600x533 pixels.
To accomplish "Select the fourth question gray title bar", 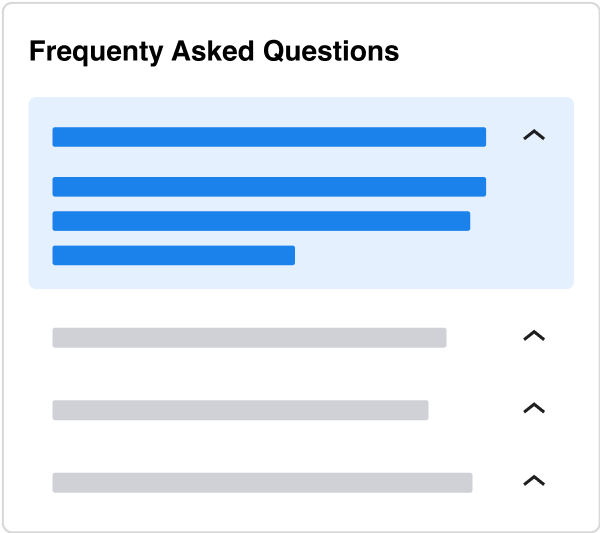I will pos(262,483).
